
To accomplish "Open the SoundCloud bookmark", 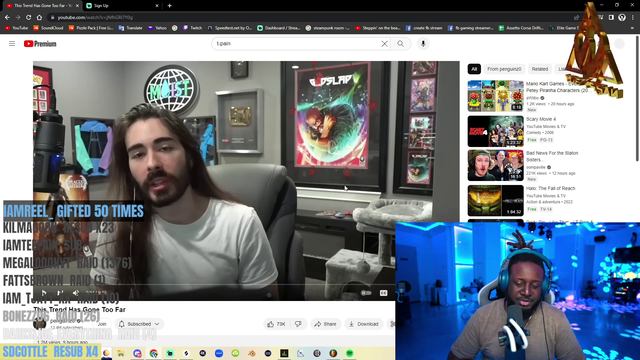I will 48,28.
